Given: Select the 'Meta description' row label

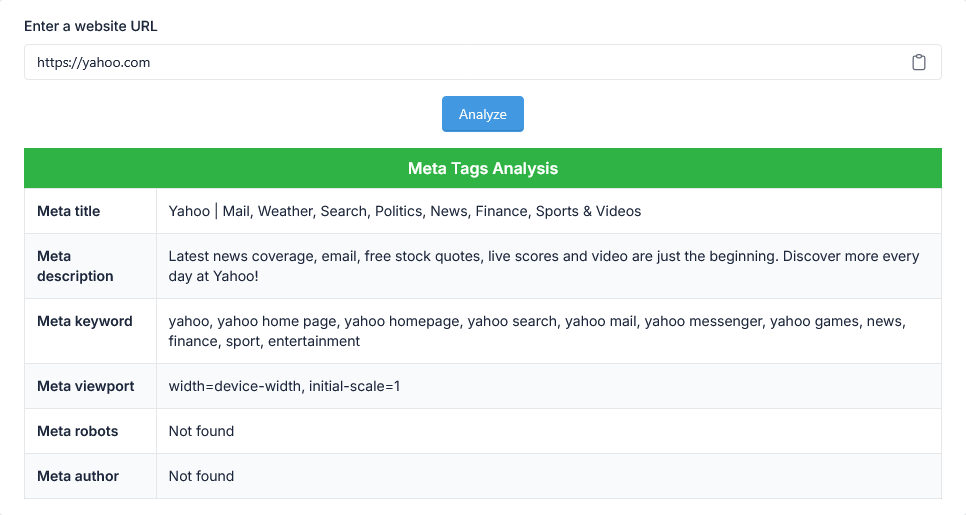Looking at the screenshot, I should [x=75, y=266].
